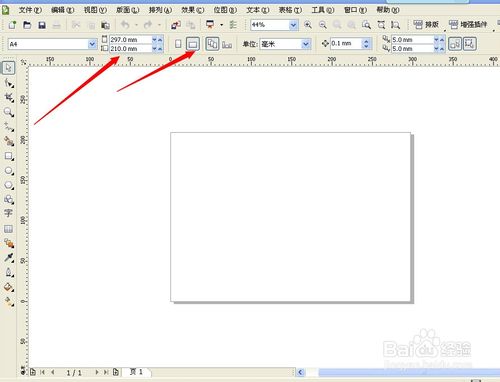Image resolution: width=500 pixels, height=382 pixels.
Task: Click the Zoom in magnifier
Action: click(308, 25)
